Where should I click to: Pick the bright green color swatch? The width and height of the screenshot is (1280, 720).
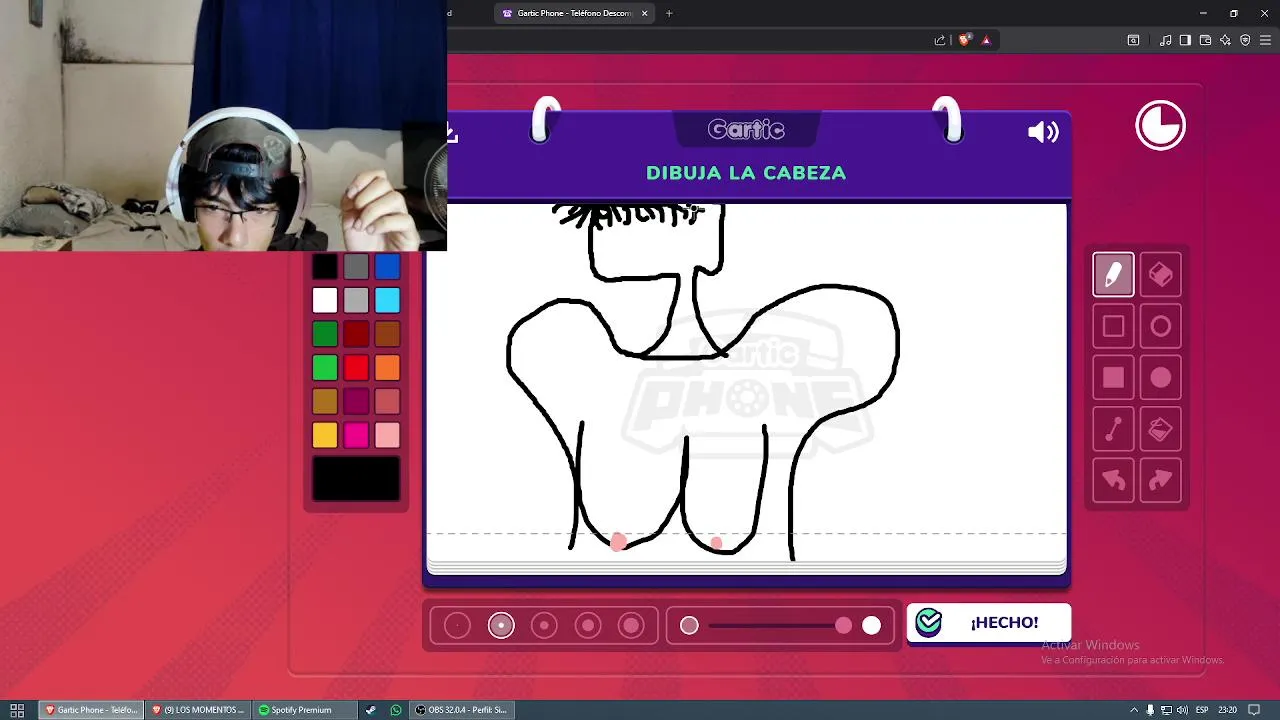[325, 368]
